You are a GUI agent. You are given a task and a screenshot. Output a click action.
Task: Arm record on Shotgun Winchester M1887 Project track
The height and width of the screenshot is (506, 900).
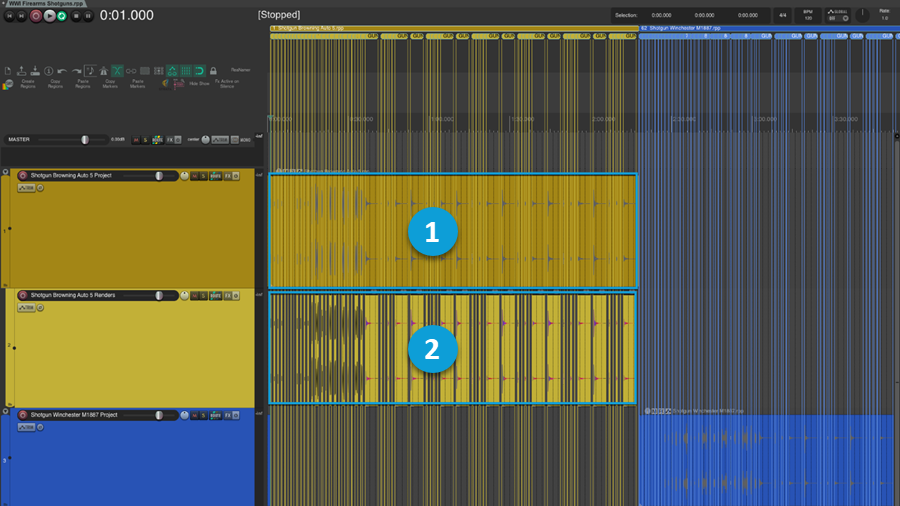click(23, 414)
